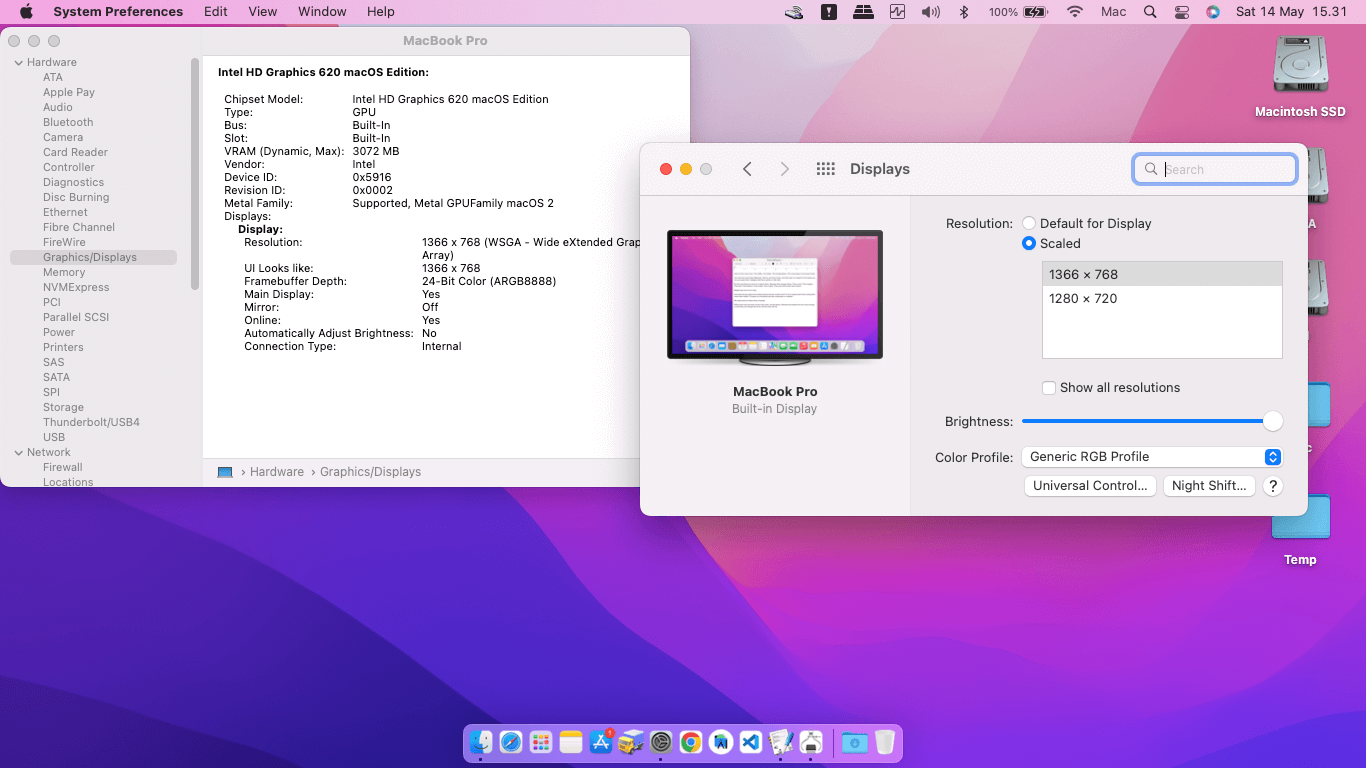Select Firewall under Network
The width and height of the screenshot is (1366, 768).
(x=63, y=467)
